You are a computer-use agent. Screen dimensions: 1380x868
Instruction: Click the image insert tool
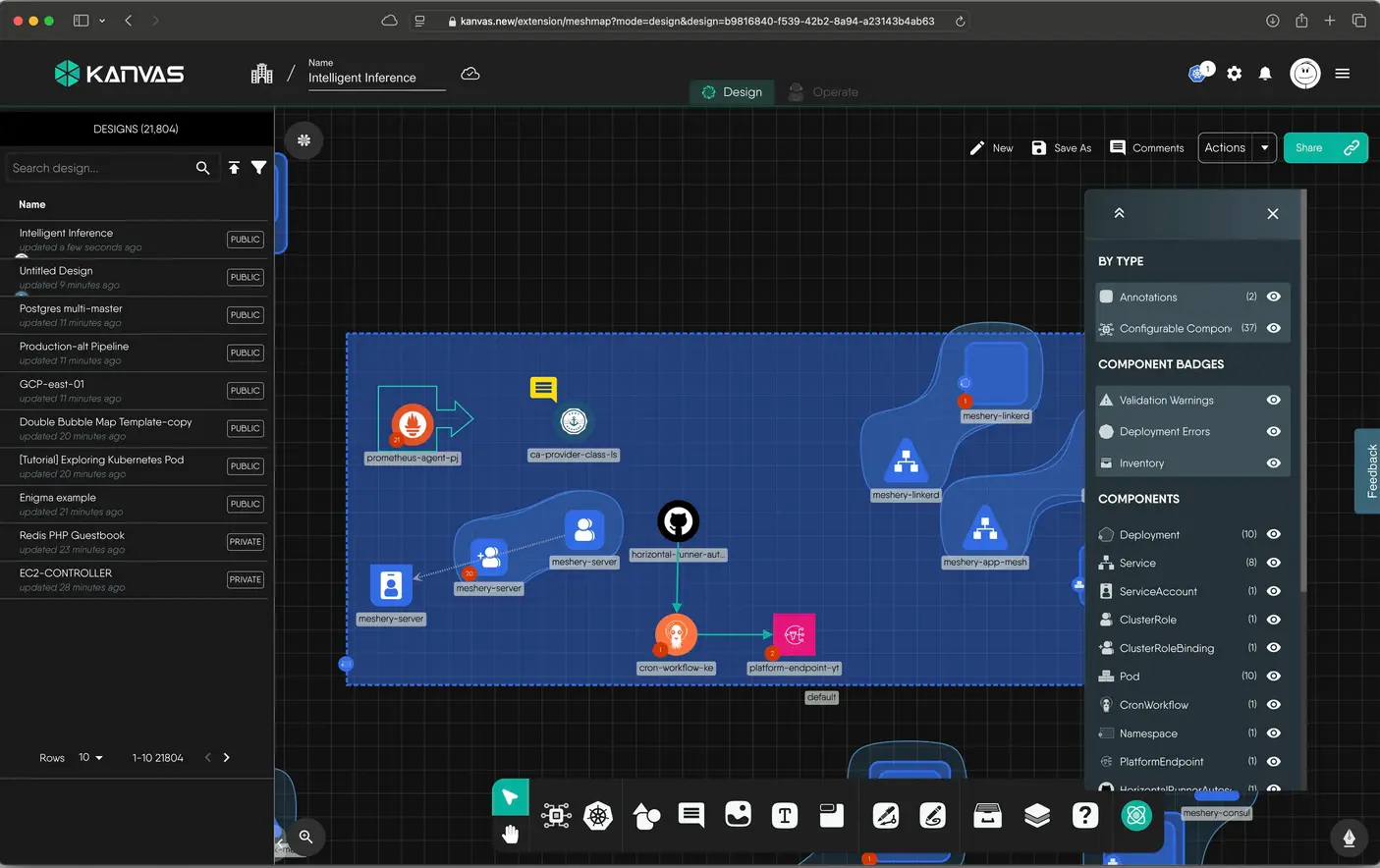[x=738, y=815]
